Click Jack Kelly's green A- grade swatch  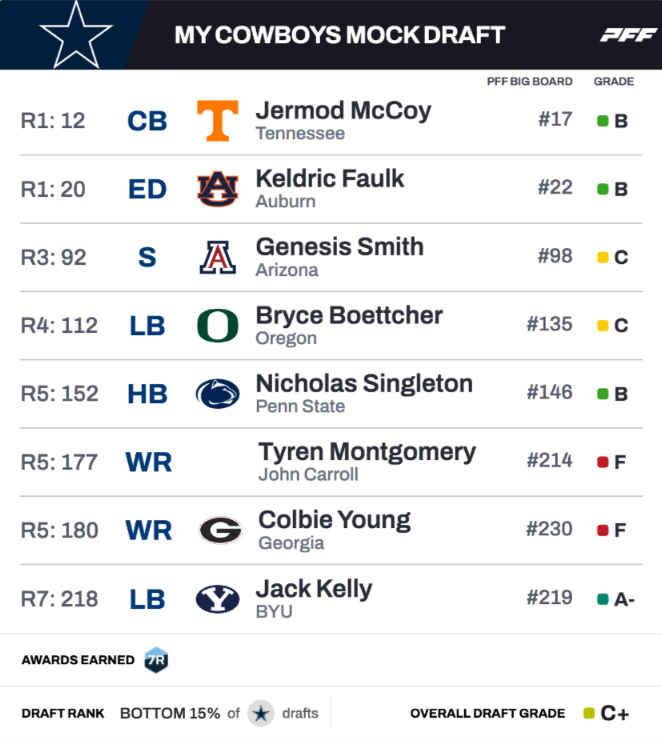click(x=603, y=599)
